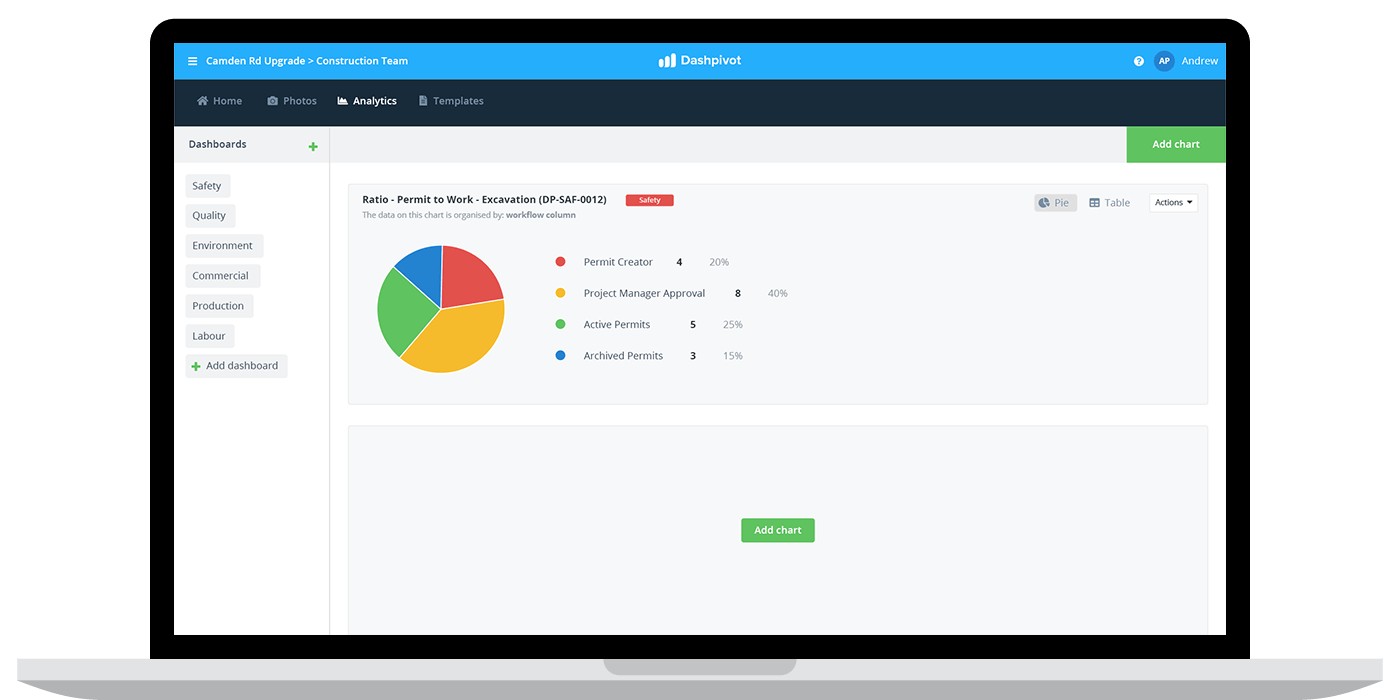This screenshot has width=1400, height=700.
Task: Click the Add dashboard button
Action: coord(236,366)
